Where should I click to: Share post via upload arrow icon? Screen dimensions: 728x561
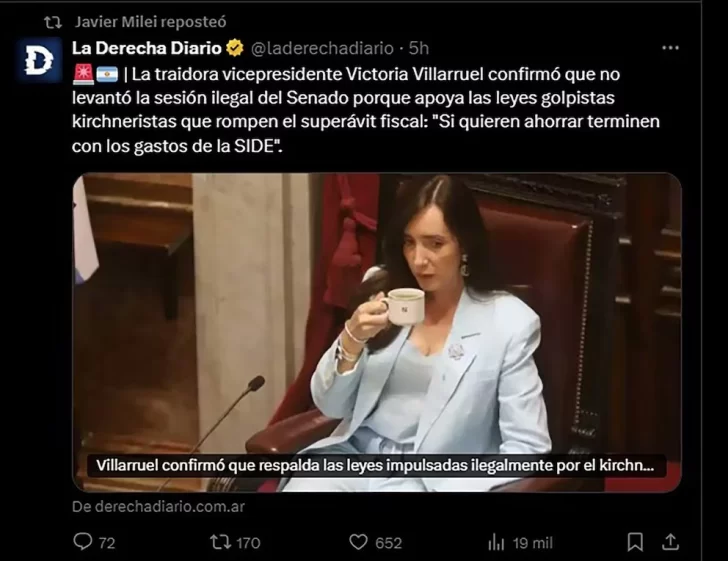670,541
